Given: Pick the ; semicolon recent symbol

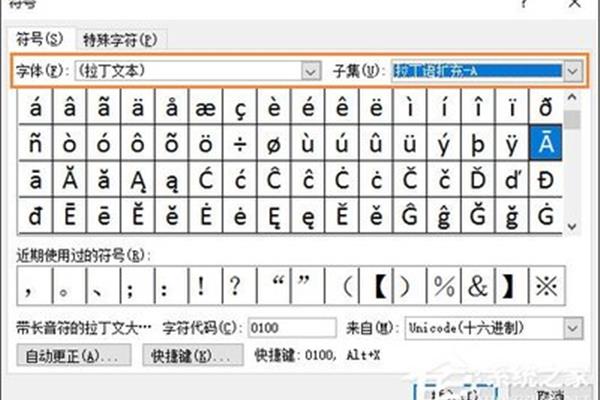Looking at the screenshot, I should (138, 286).
